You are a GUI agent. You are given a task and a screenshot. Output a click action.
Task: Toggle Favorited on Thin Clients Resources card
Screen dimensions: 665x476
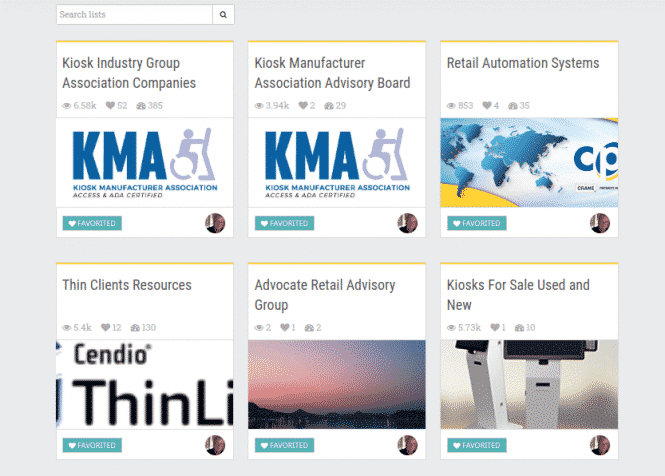pyautogui.click(x=92, y=445)
